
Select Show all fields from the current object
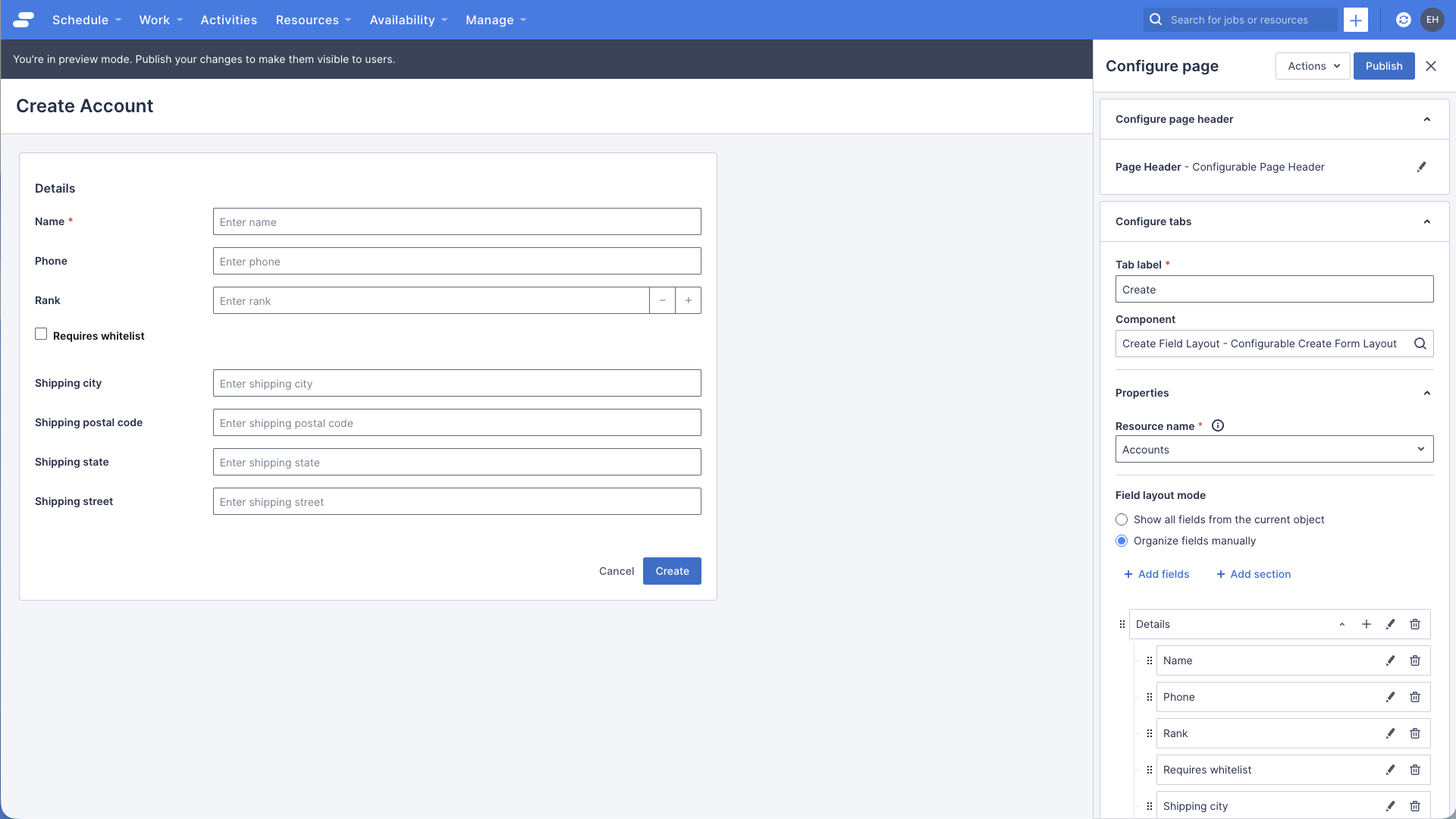(1122, 519)
